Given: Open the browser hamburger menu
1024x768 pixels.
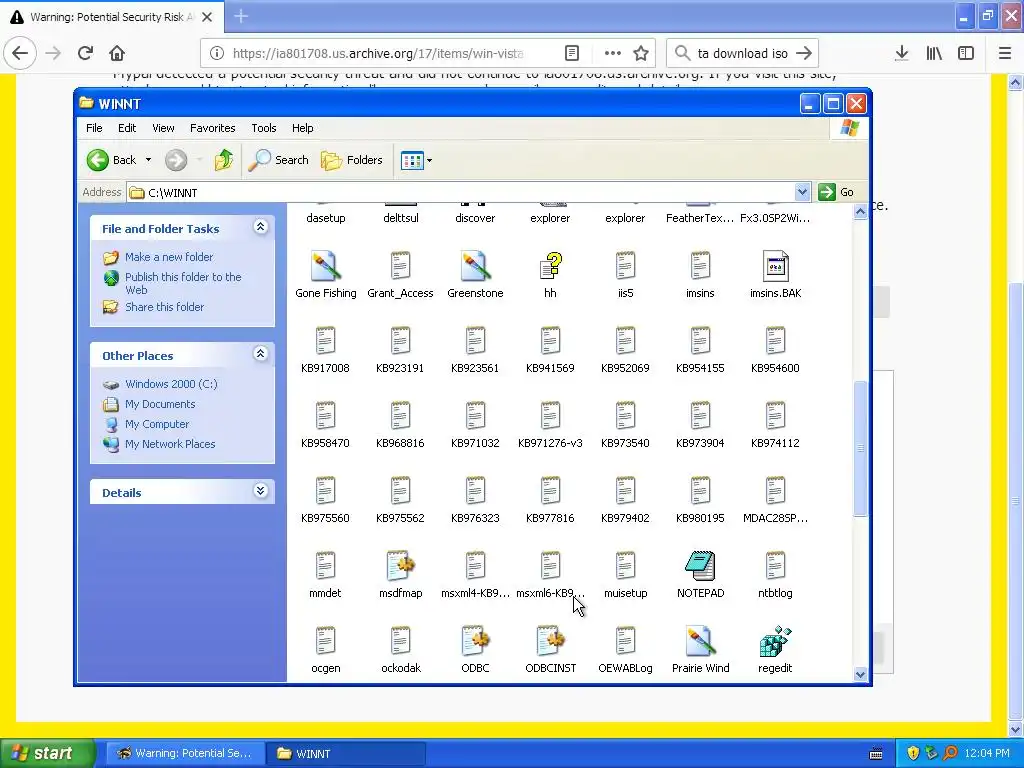Looking at the screenshot, I should click(x=1005, y=54).
